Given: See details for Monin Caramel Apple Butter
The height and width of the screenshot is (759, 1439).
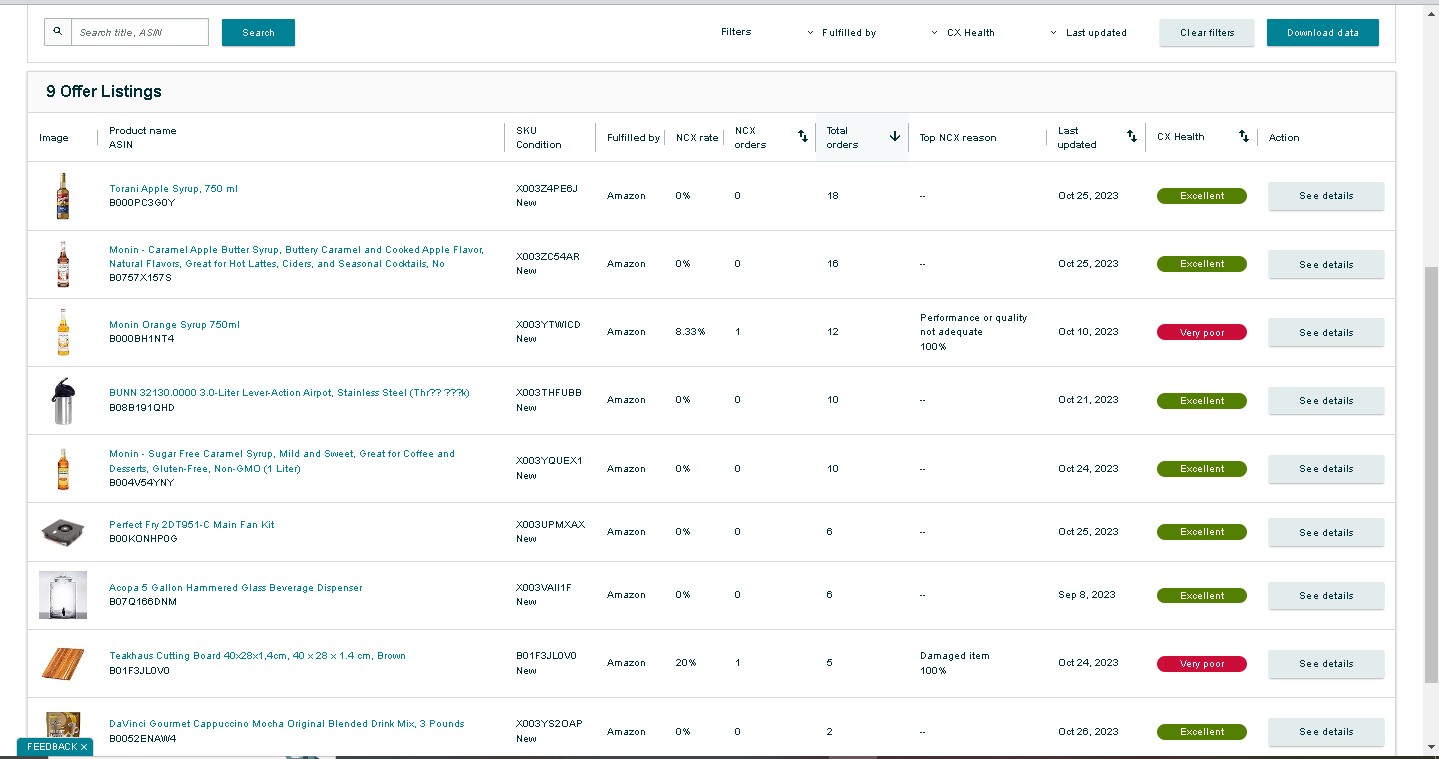Looking at the screenshot, I should pos(1326,264).
